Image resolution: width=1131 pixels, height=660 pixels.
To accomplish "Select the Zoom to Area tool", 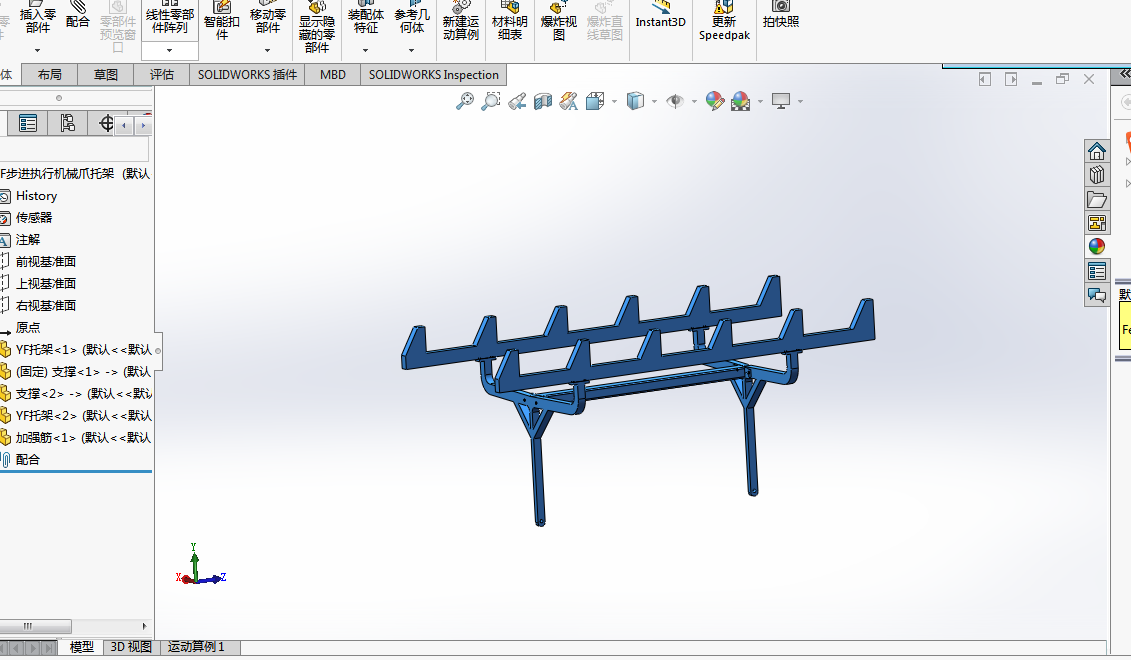I will [490, 101].
